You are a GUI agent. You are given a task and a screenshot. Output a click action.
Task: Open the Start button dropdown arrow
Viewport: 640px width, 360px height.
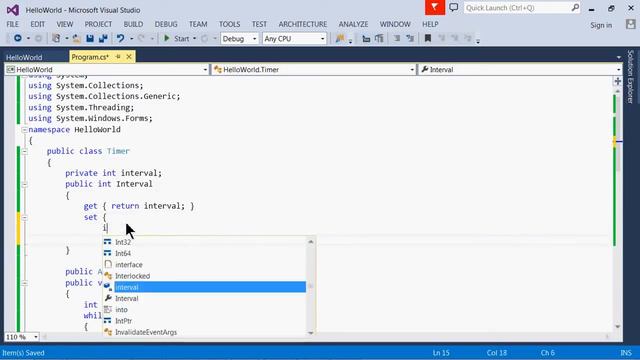(194, 39)
